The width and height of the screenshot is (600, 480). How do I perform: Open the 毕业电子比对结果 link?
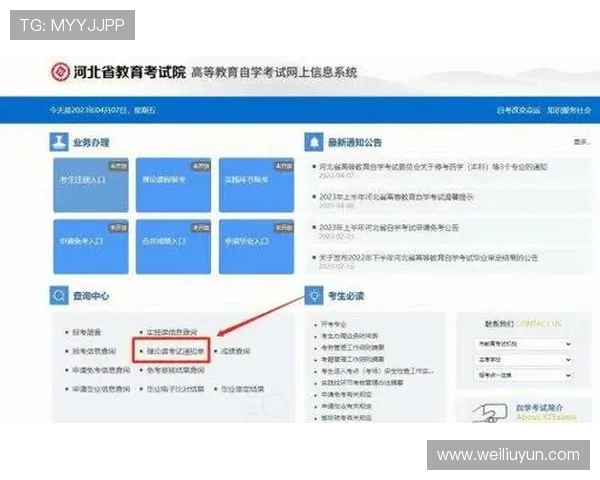click(176, 389)
